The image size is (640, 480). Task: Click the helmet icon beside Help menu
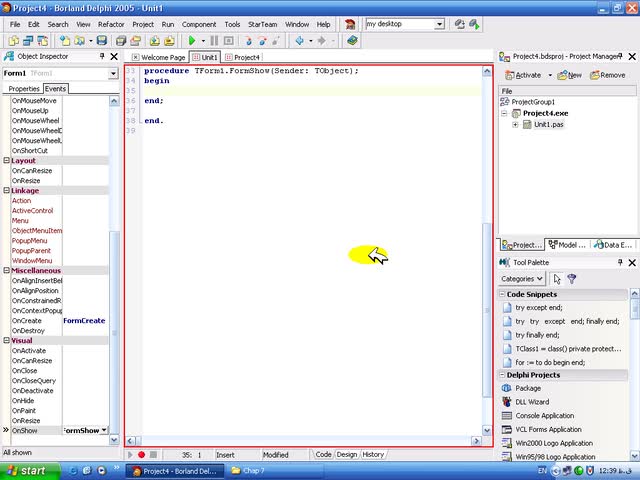(x=350, y=24)
